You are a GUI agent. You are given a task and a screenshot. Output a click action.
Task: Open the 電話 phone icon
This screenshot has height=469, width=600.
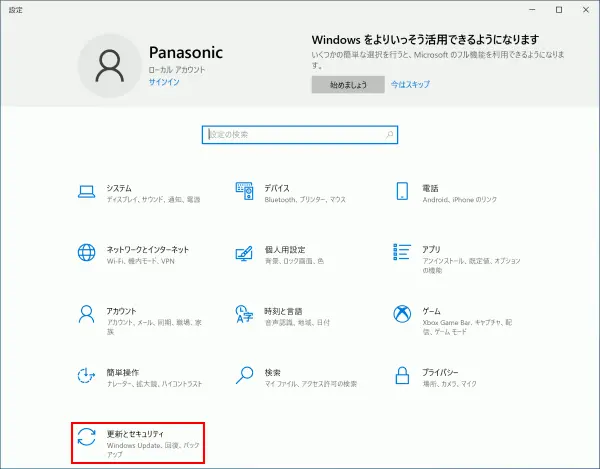point(402,191)
